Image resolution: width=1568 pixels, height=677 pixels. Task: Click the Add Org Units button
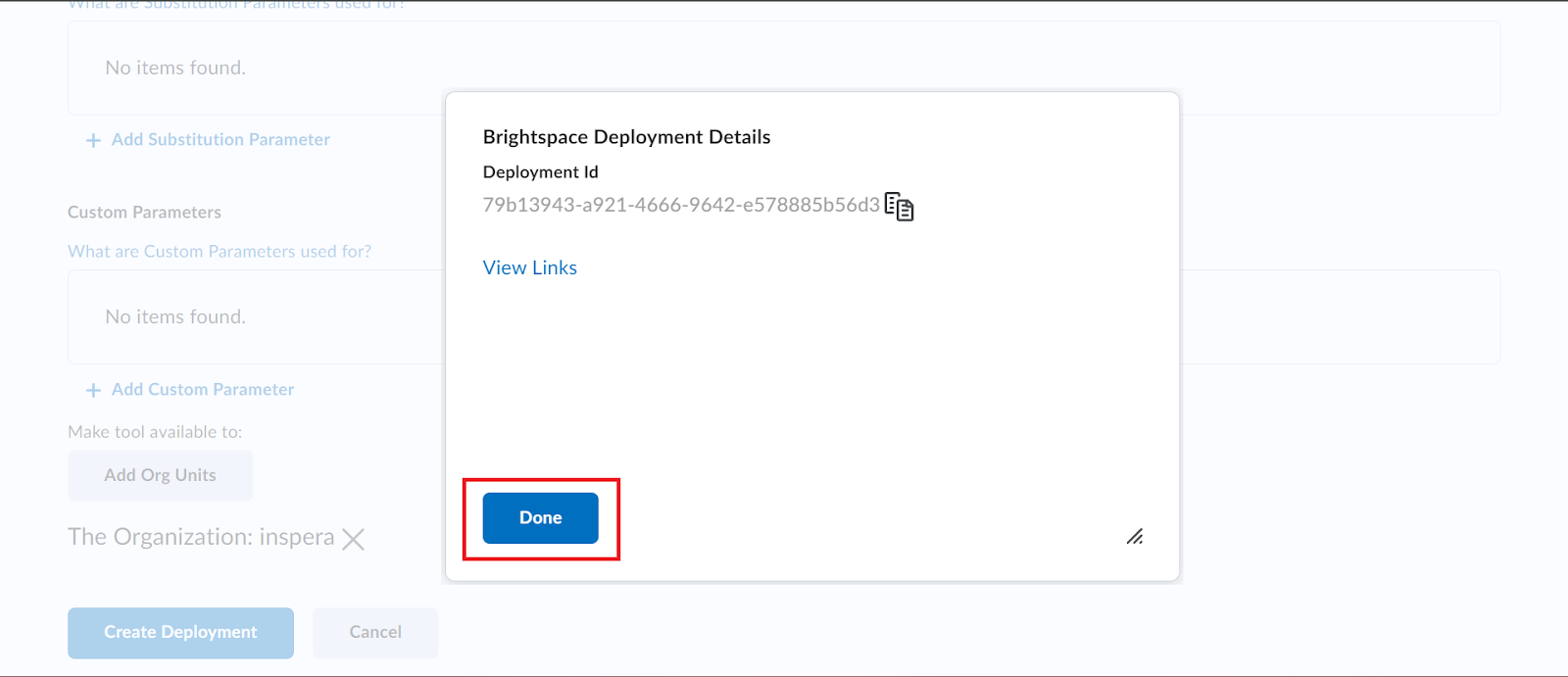(x=160, y=475)
